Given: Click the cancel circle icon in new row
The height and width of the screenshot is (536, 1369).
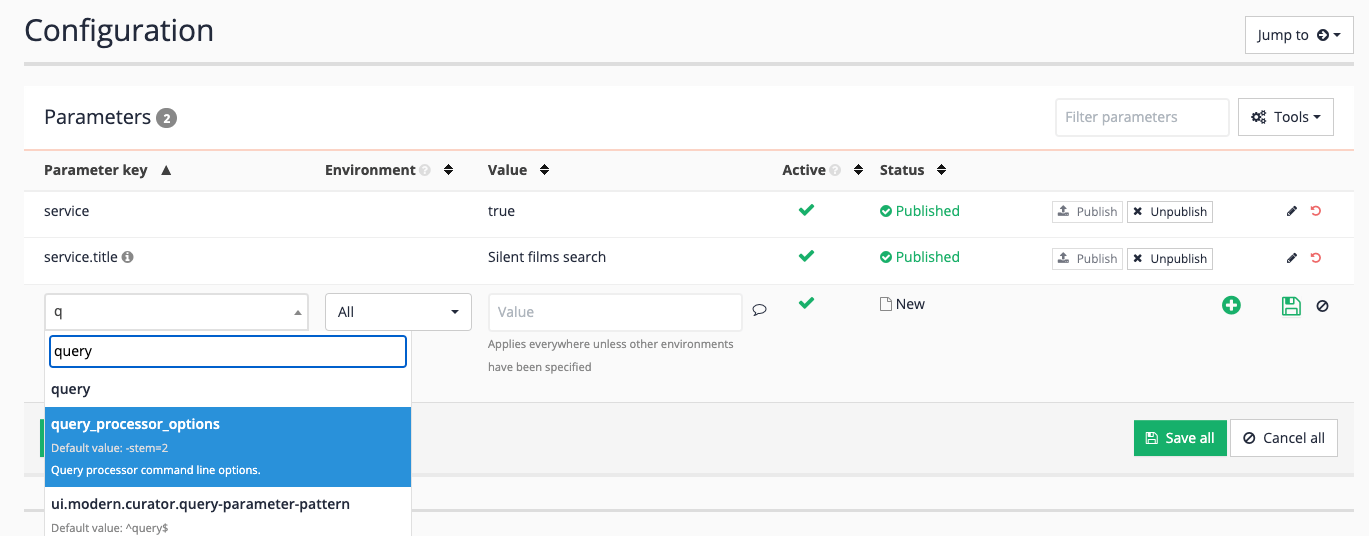Looking at the screenshot, I should click(1322, 306).
